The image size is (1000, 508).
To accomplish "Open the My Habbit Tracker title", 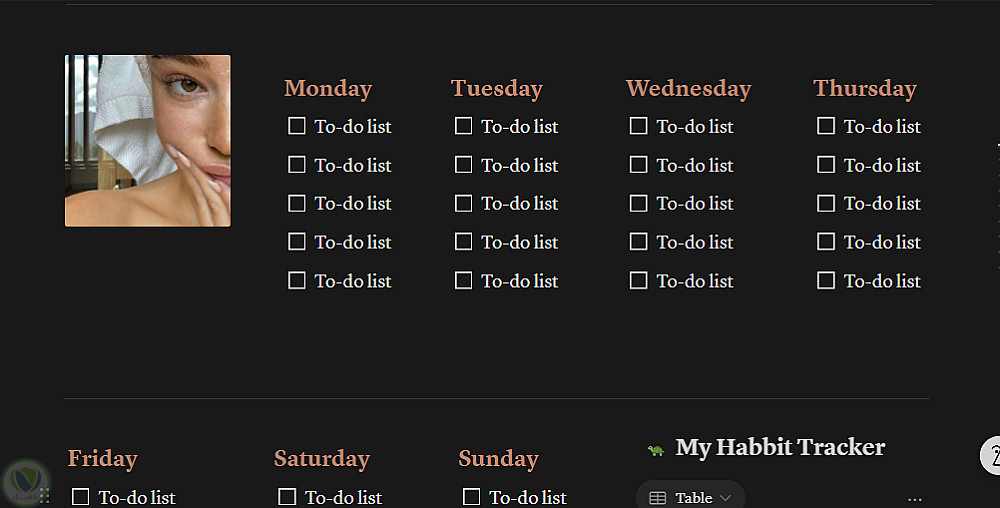I will 780,447.
